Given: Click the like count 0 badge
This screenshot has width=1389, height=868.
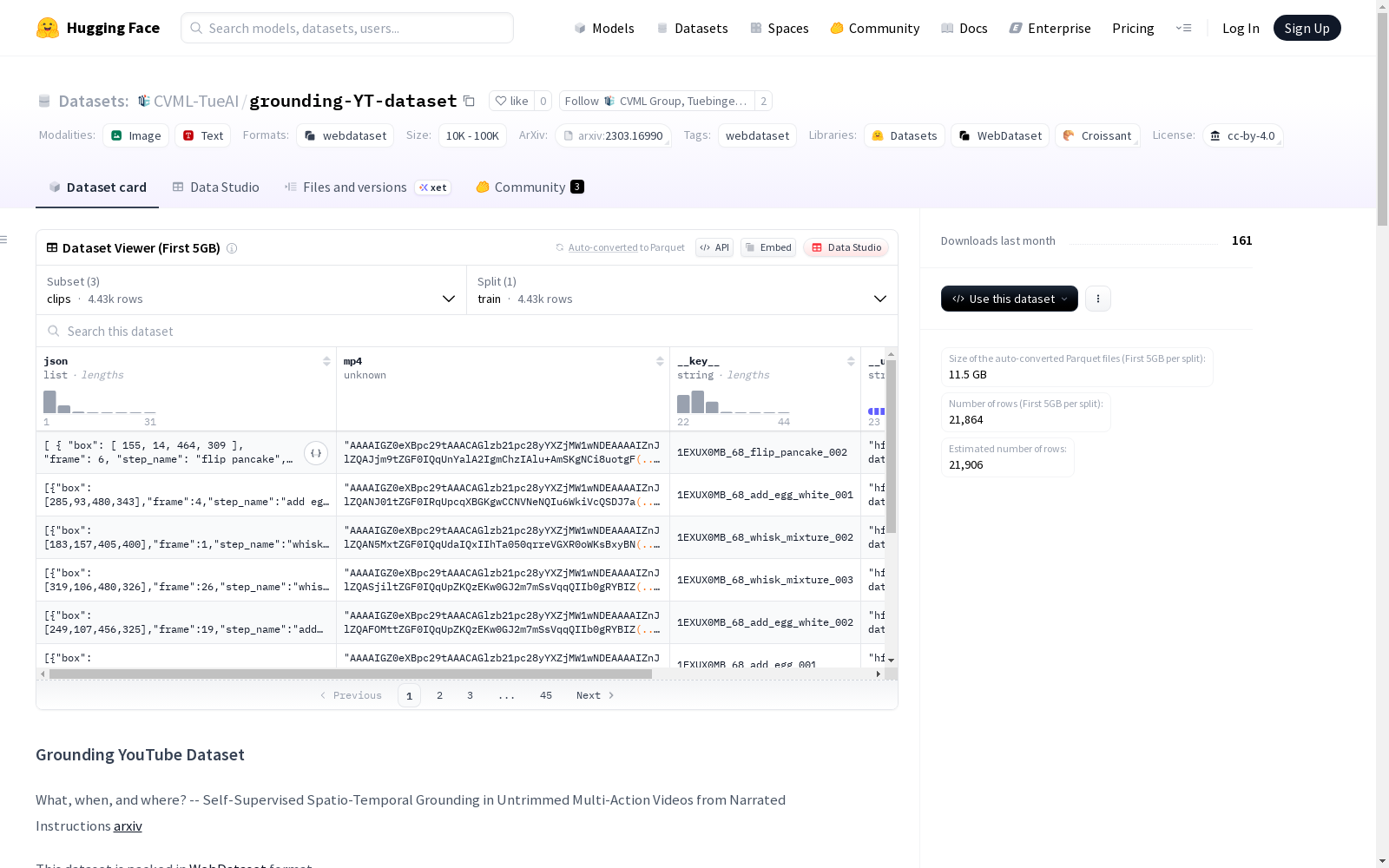Looking at the screenshot, I should coord(543,101).
